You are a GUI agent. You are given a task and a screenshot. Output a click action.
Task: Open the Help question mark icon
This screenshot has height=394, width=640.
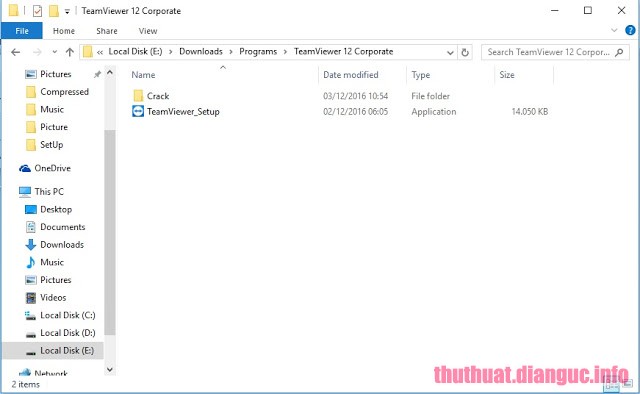click(630, 30)
